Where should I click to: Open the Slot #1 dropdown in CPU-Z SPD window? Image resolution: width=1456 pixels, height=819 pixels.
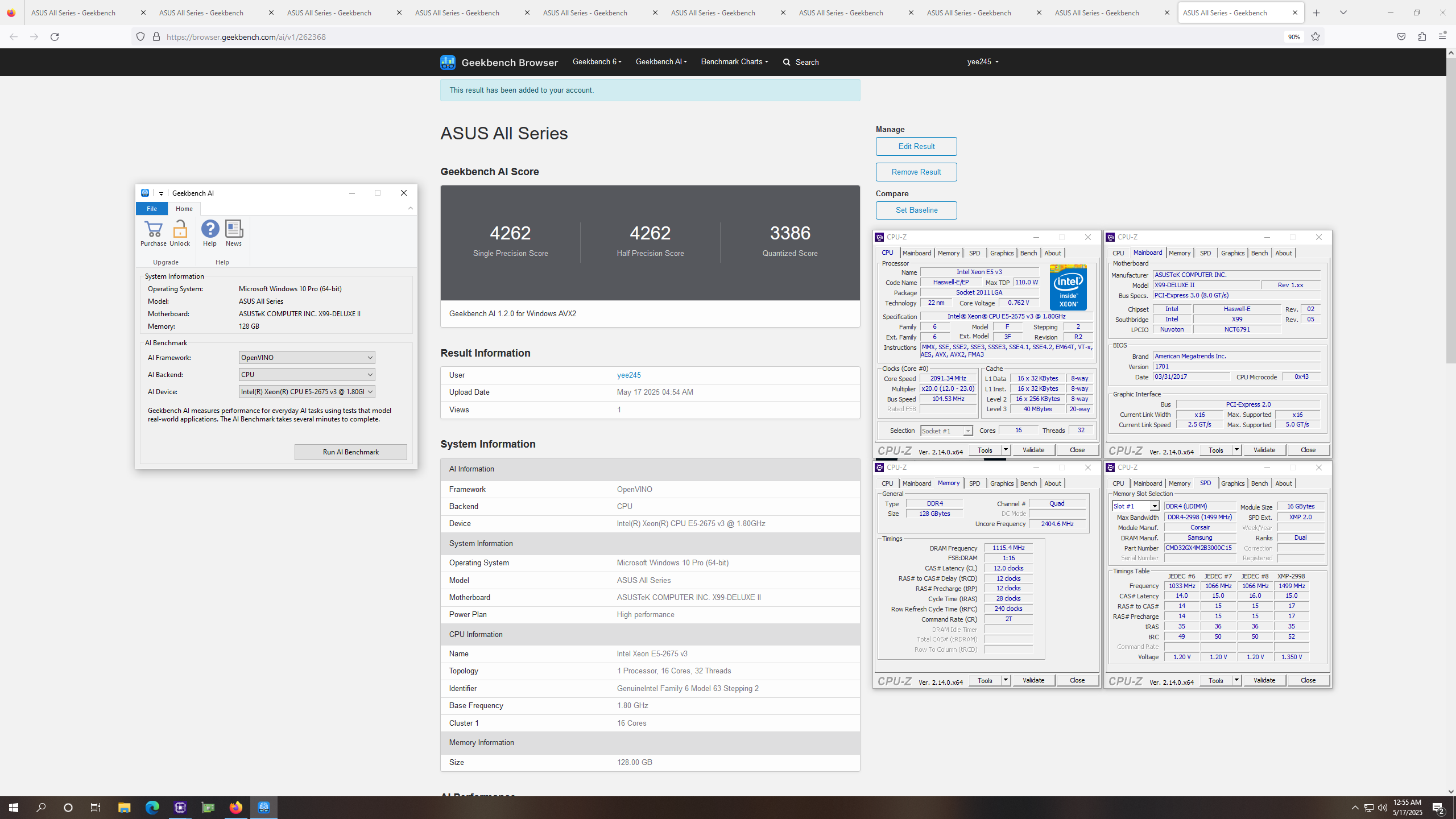point(1136,506)
